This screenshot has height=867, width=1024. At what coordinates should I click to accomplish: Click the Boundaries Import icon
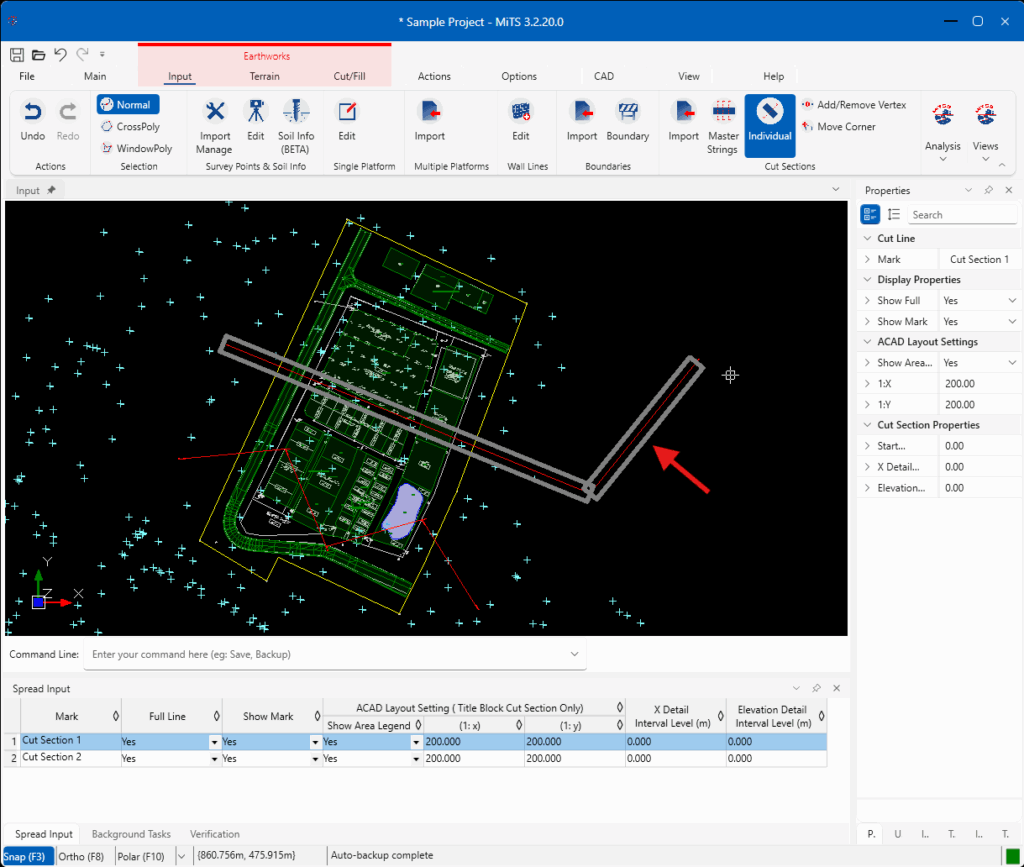(x=582, y=121)
